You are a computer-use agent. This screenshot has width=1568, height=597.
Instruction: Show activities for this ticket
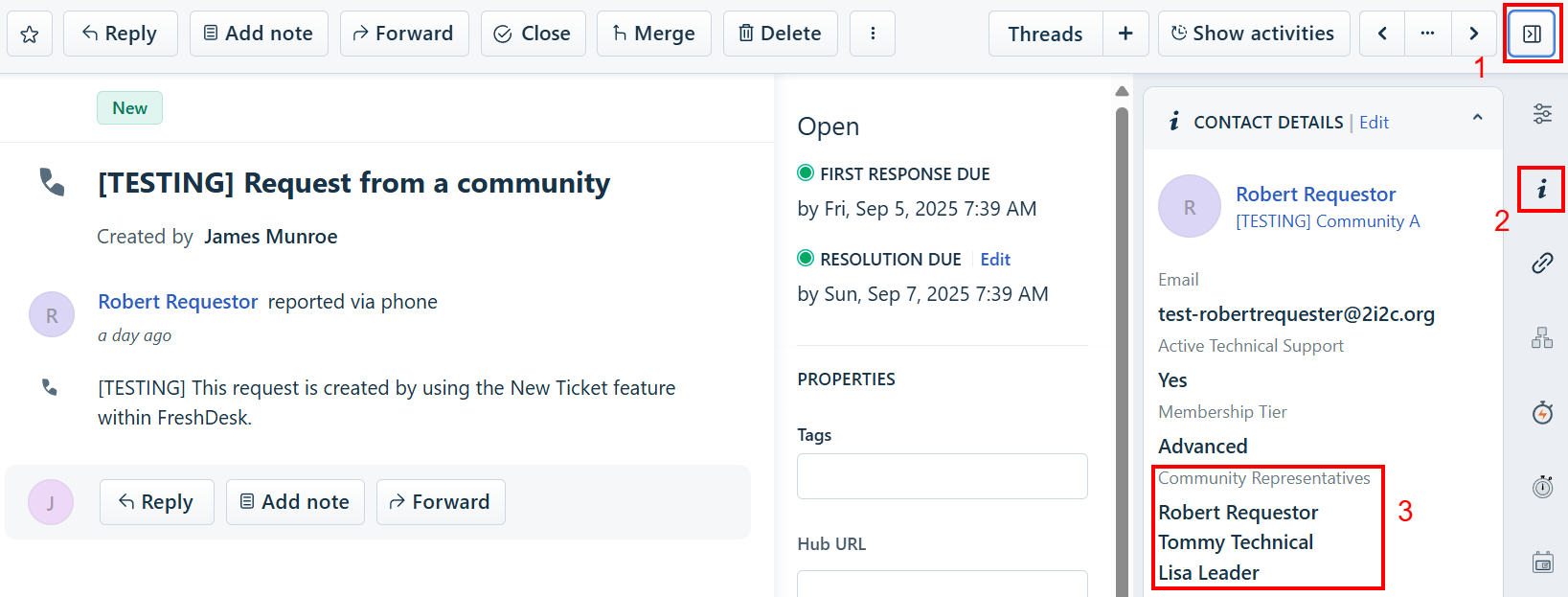(1253, 34)
